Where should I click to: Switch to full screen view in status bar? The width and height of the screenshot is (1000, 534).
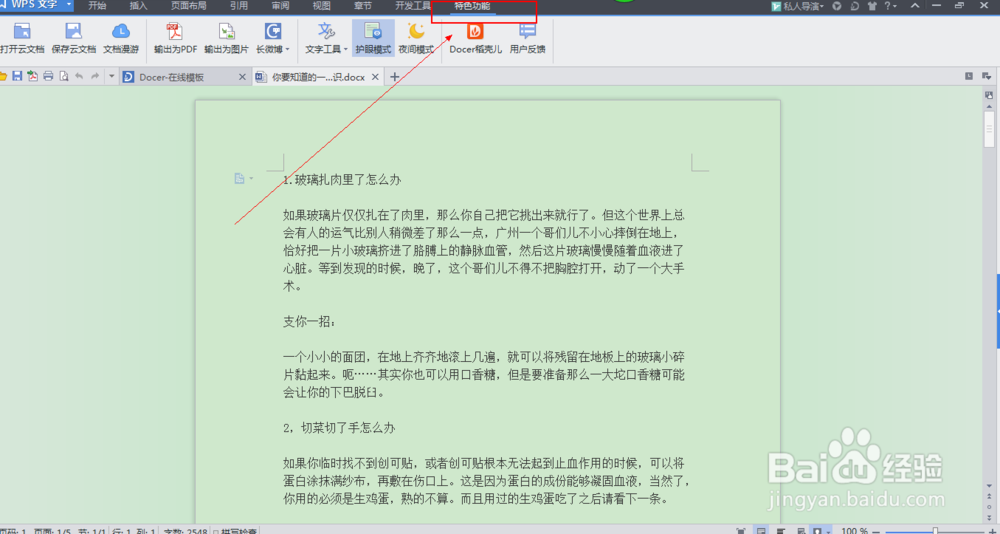[741, 530]
